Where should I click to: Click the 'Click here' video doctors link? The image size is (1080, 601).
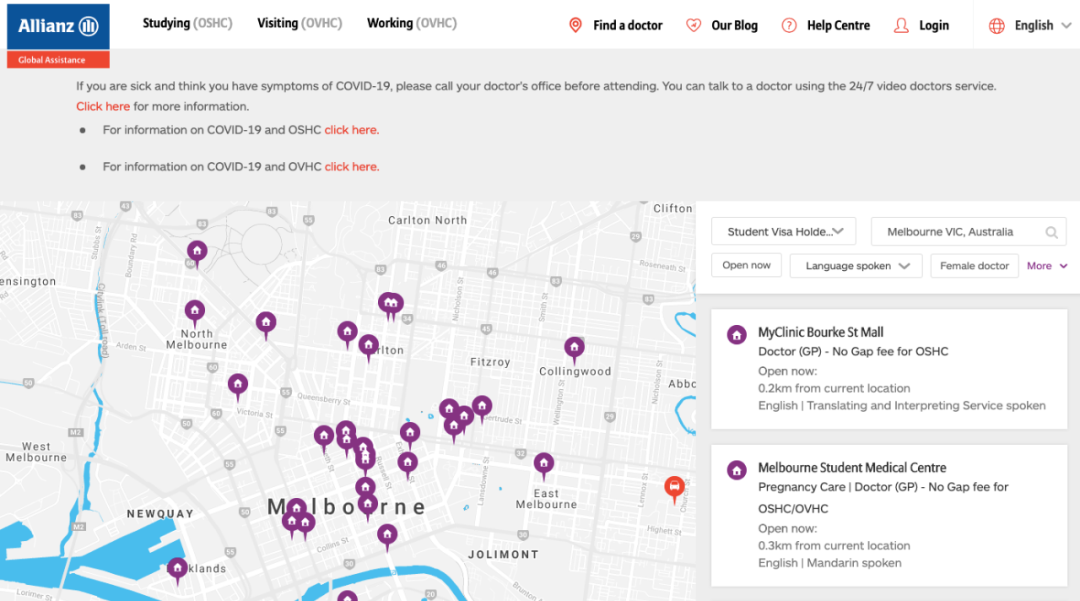pos(103,106)
